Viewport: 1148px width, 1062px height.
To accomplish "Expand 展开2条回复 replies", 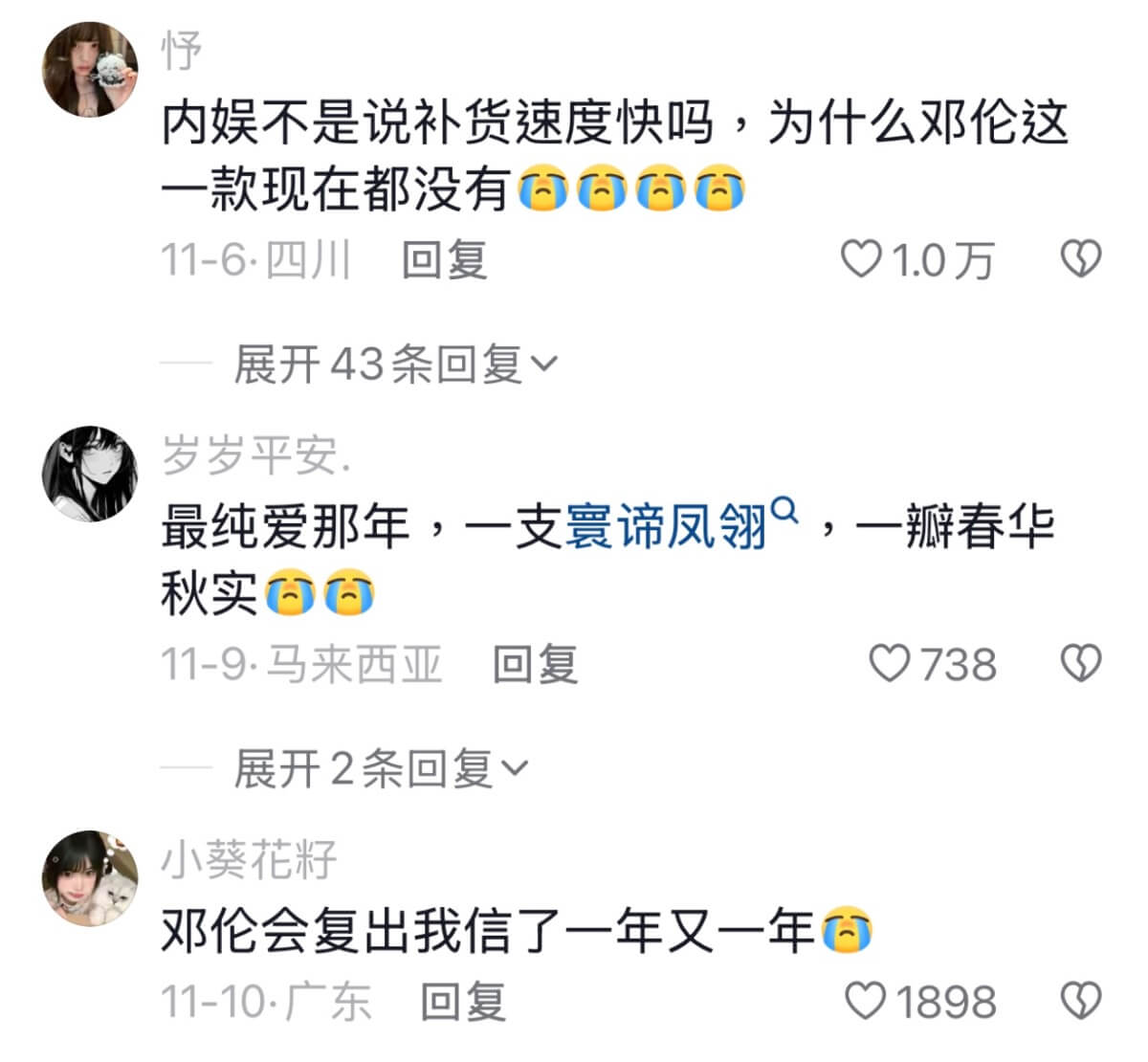I will click(x=381, y=768).
